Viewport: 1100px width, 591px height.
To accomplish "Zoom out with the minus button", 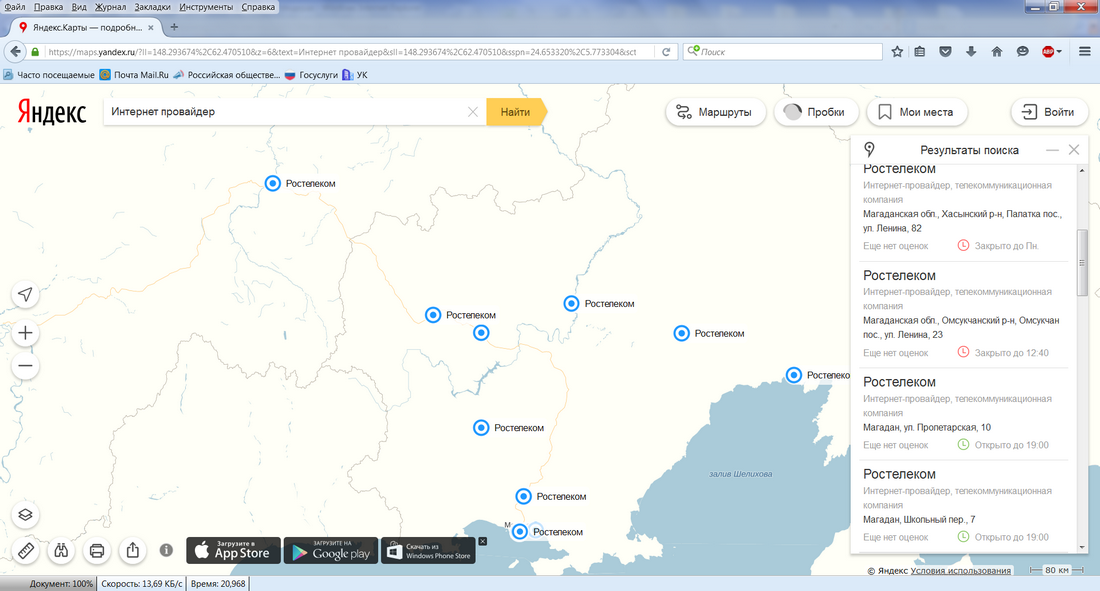I will pyautogui.click(x=26, y=366).
